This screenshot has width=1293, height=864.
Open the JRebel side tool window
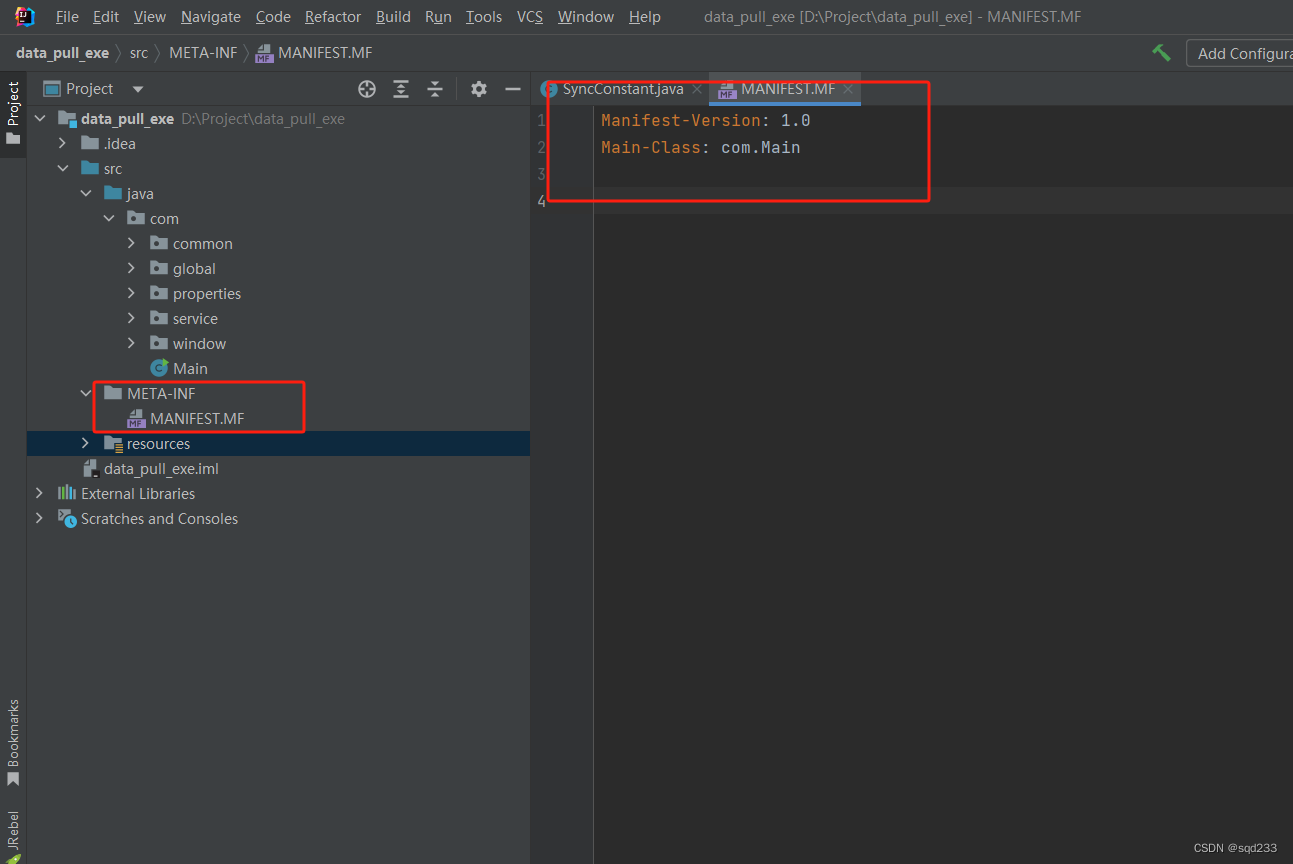(x=13, y=835)
